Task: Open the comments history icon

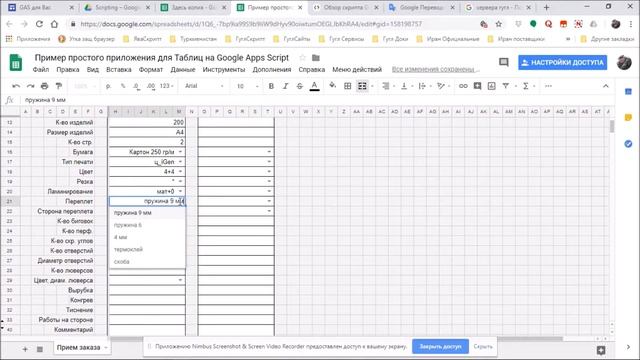Action: pyautogui.click(x=504, y=62)
